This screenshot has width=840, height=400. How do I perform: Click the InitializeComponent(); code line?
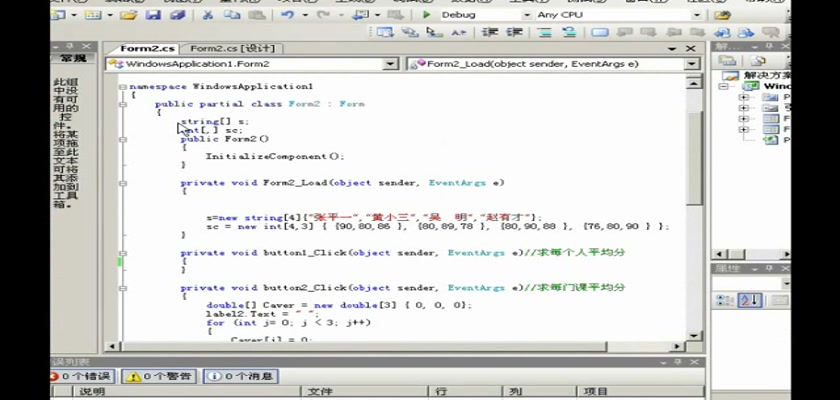click(275, 157)
